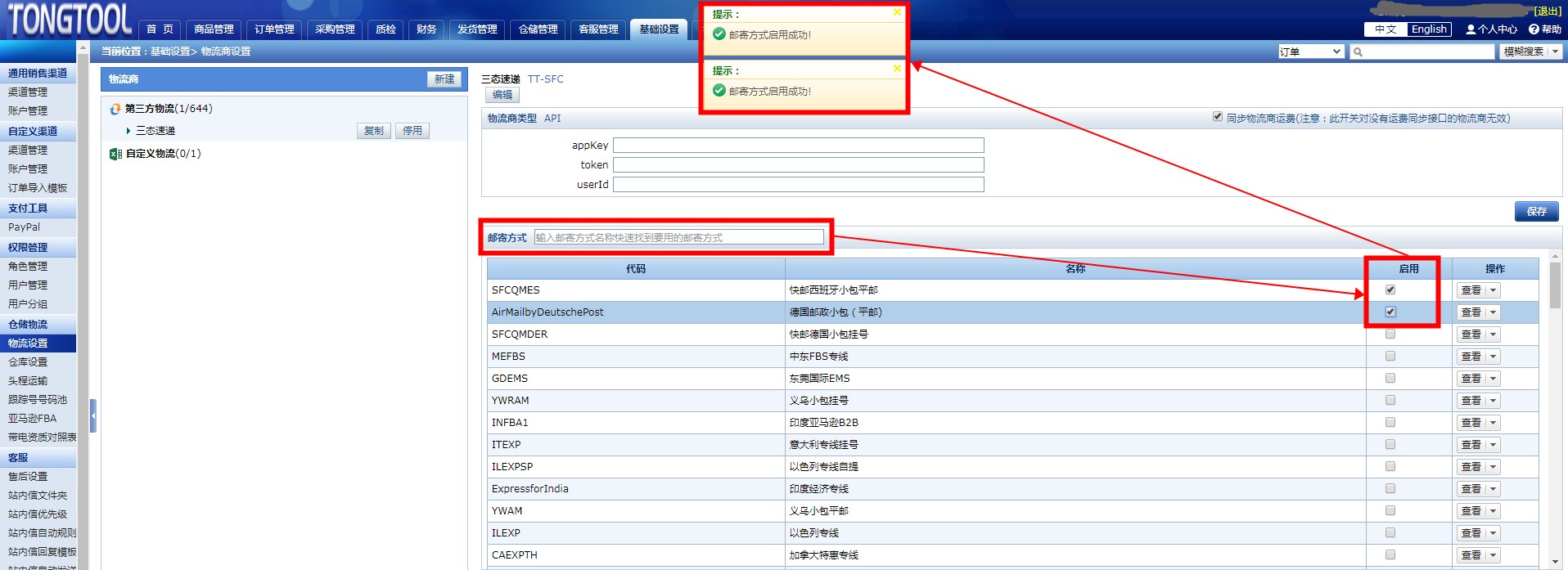Open 个人中心 via the person icon
Screen dimensions: 1568x570
point(1471,29)
